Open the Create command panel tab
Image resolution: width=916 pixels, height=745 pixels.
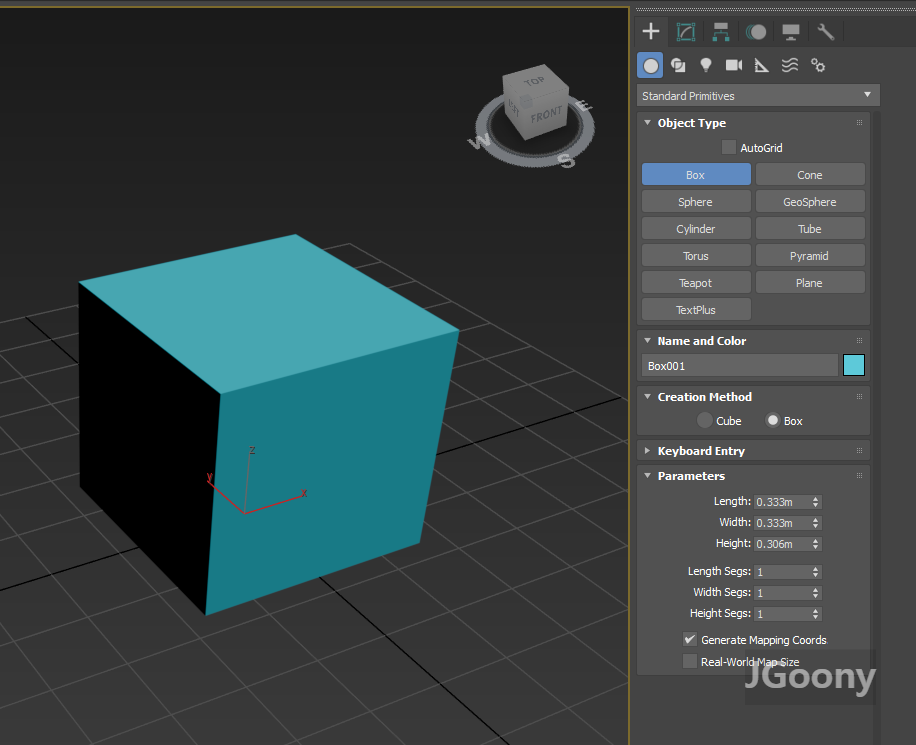pyautogui.click(x=651, y=32)
